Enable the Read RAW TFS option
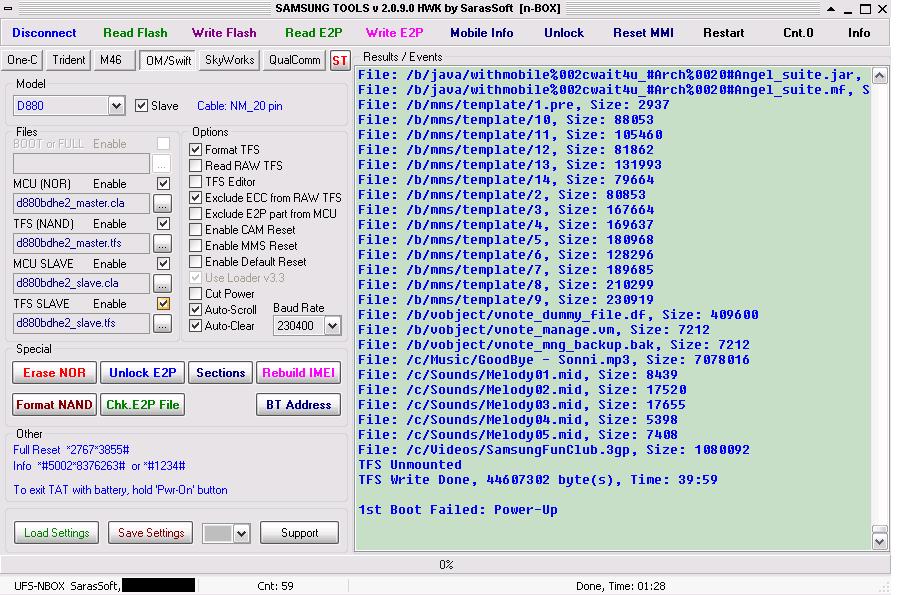Viewport: 897px width, 595px height. [196, 166]
